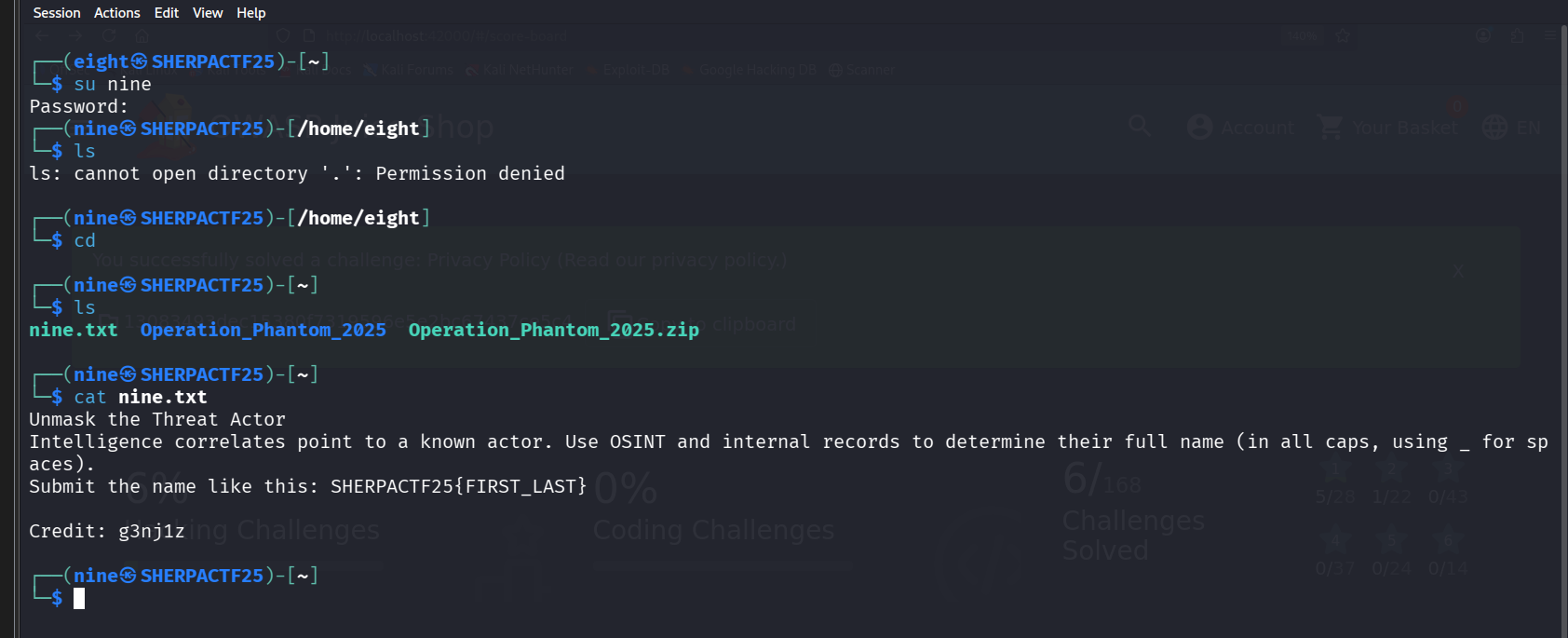1568x638 pixels.
Task: Click the faint Account user icon
Action: 1200,128
